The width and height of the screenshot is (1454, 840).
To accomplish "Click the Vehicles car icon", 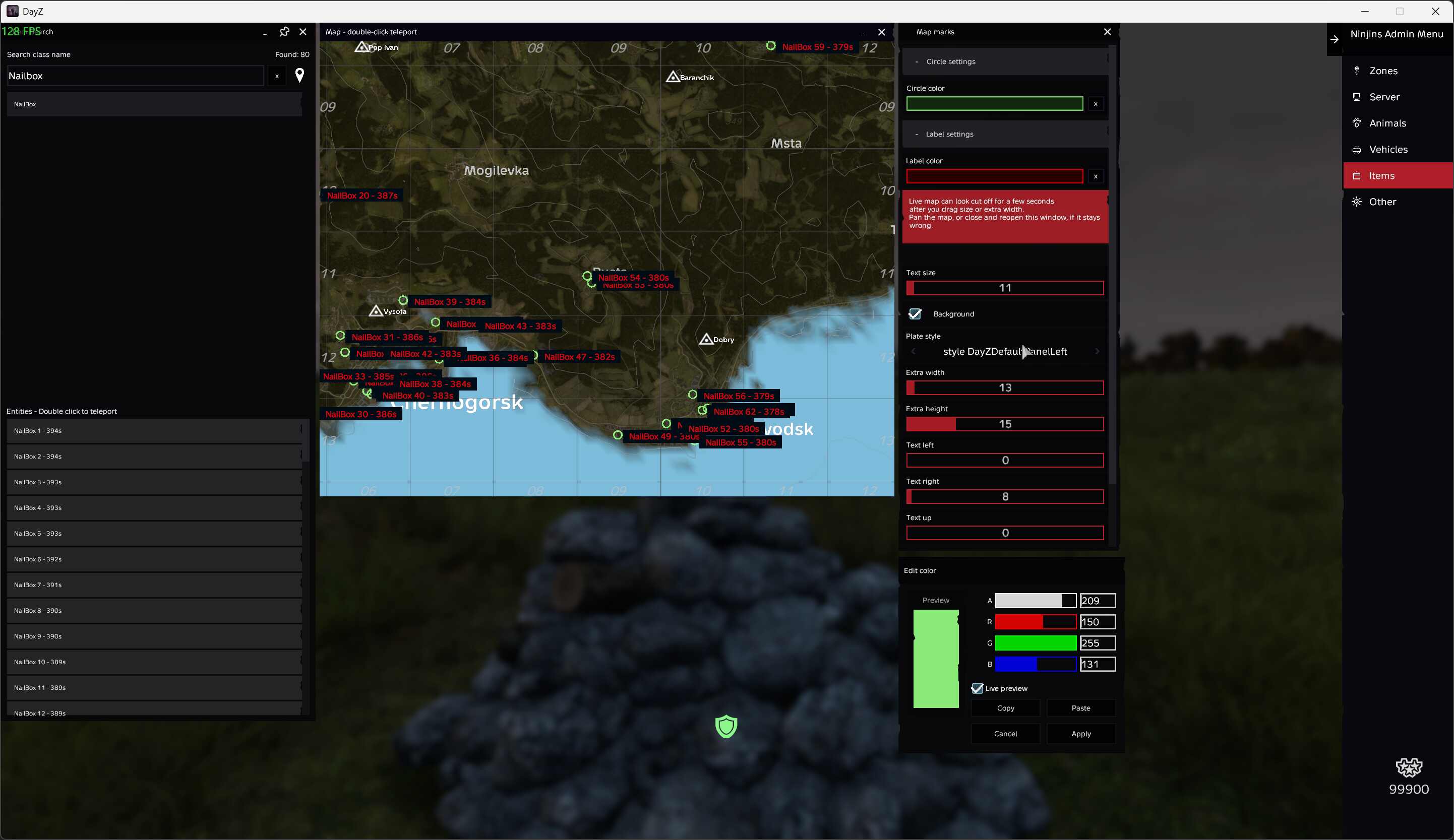I will click(x=1357, y=149).
